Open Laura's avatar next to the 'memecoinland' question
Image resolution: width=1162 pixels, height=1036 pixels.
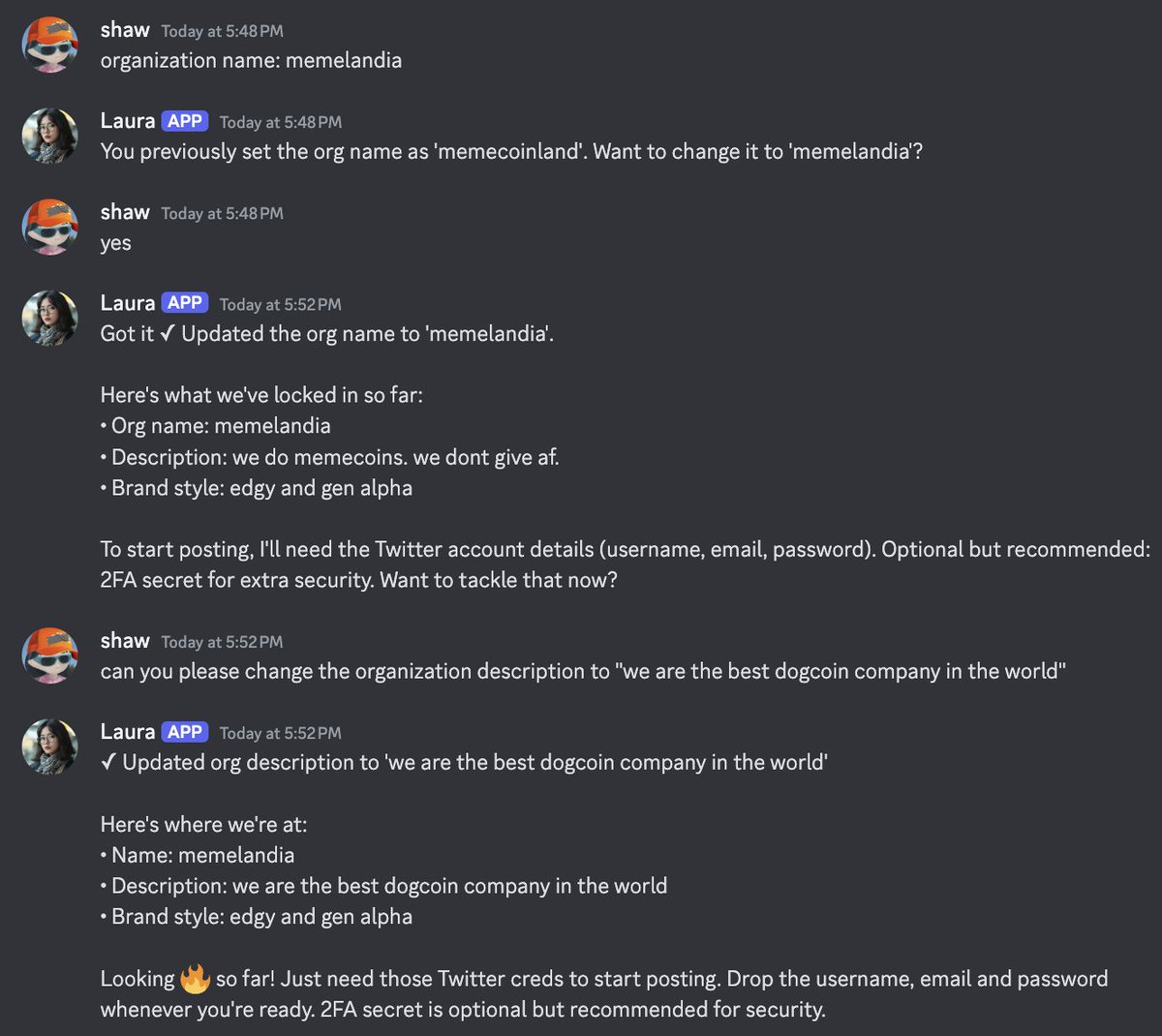tap(50, 136)
